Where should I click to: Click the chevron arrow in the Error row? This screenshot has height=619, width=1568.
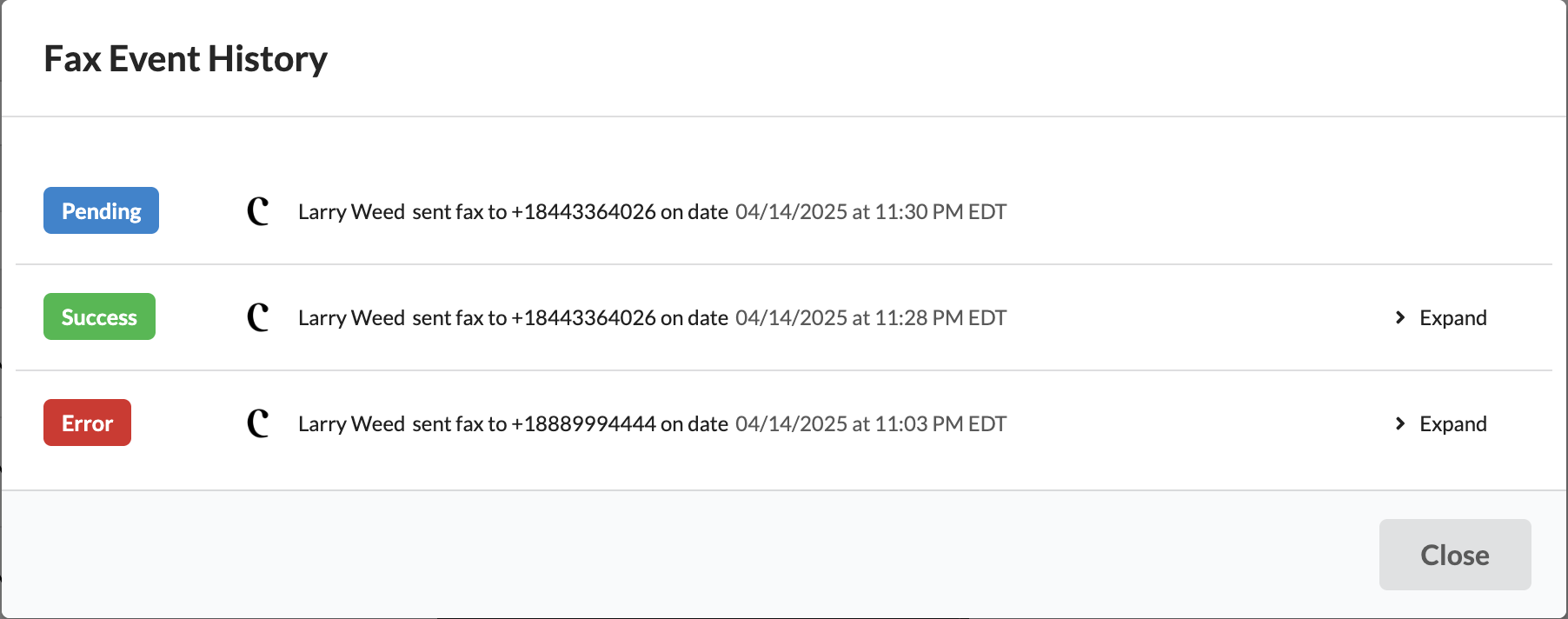click(x=1399, y=423)
